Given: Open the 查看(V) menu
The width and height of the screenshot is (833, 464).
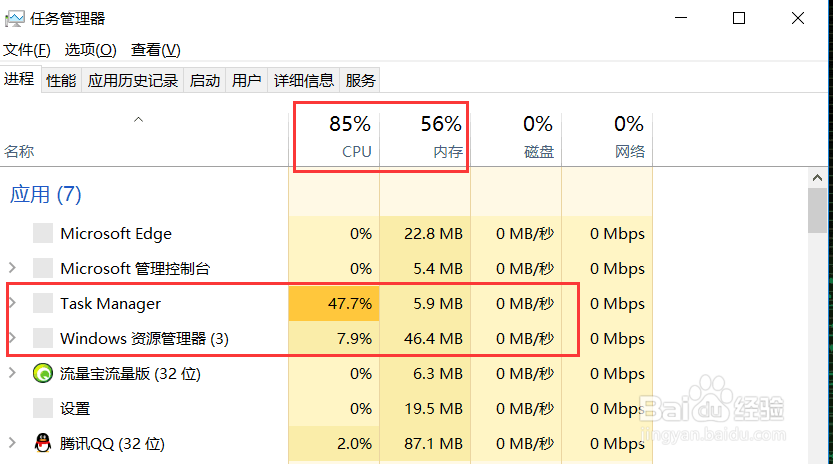Looking at the screenshot, I should click(x=155, y=50).
